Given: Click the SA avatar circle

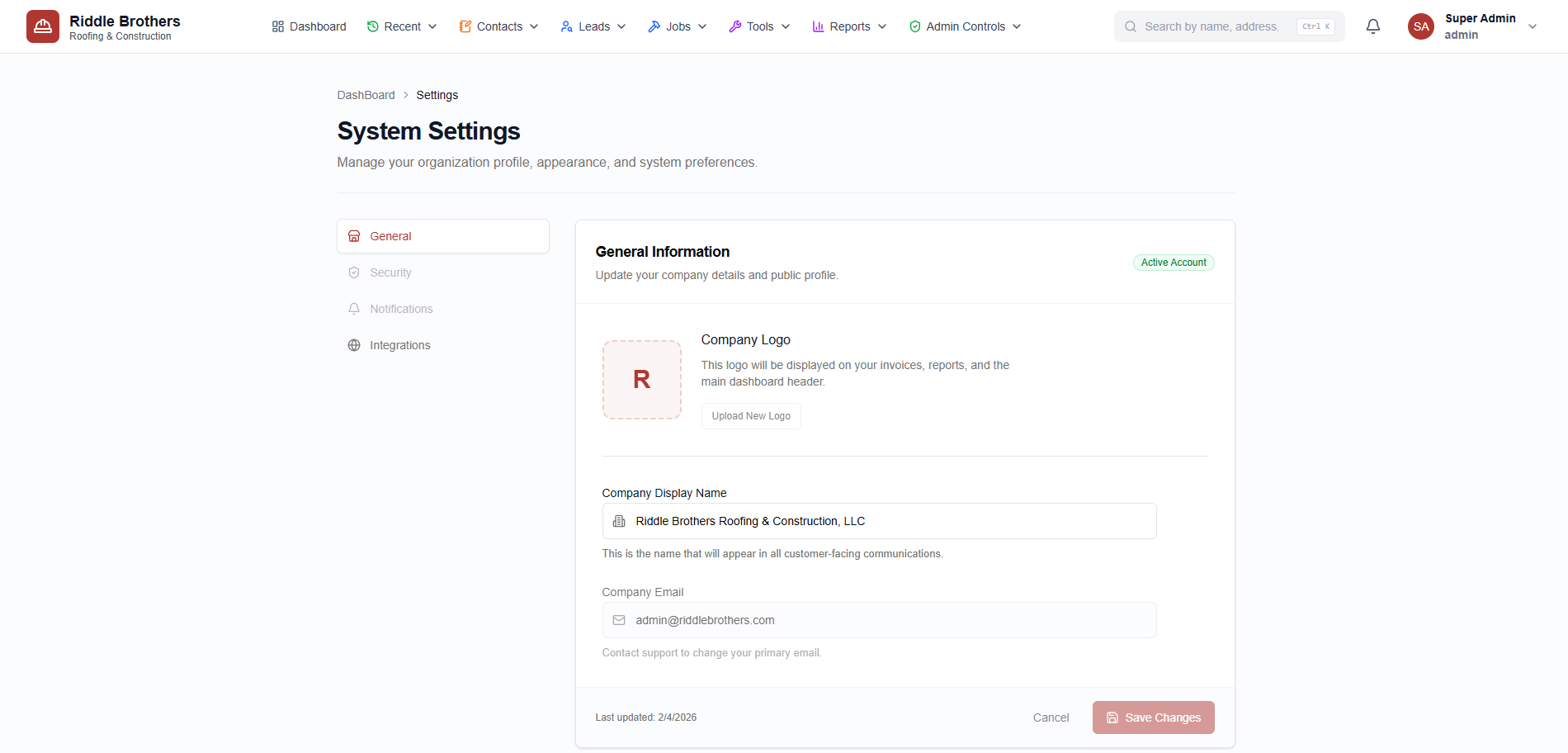Looking at the screenshot, I should point(1420,26).
